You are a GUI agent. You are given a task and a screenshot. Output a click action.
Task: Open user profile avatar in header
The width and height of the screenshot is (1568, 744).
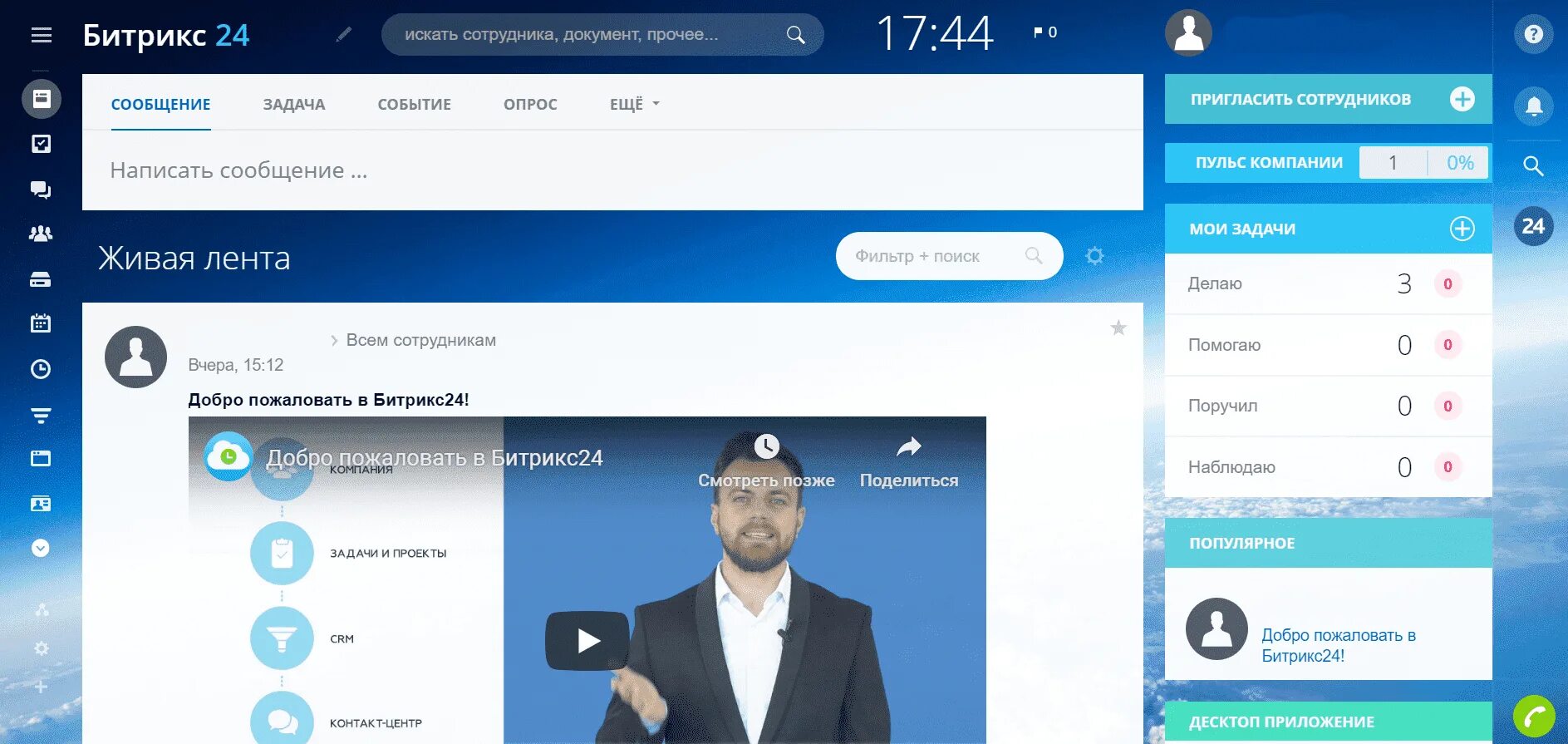(x=1188, y=33)
